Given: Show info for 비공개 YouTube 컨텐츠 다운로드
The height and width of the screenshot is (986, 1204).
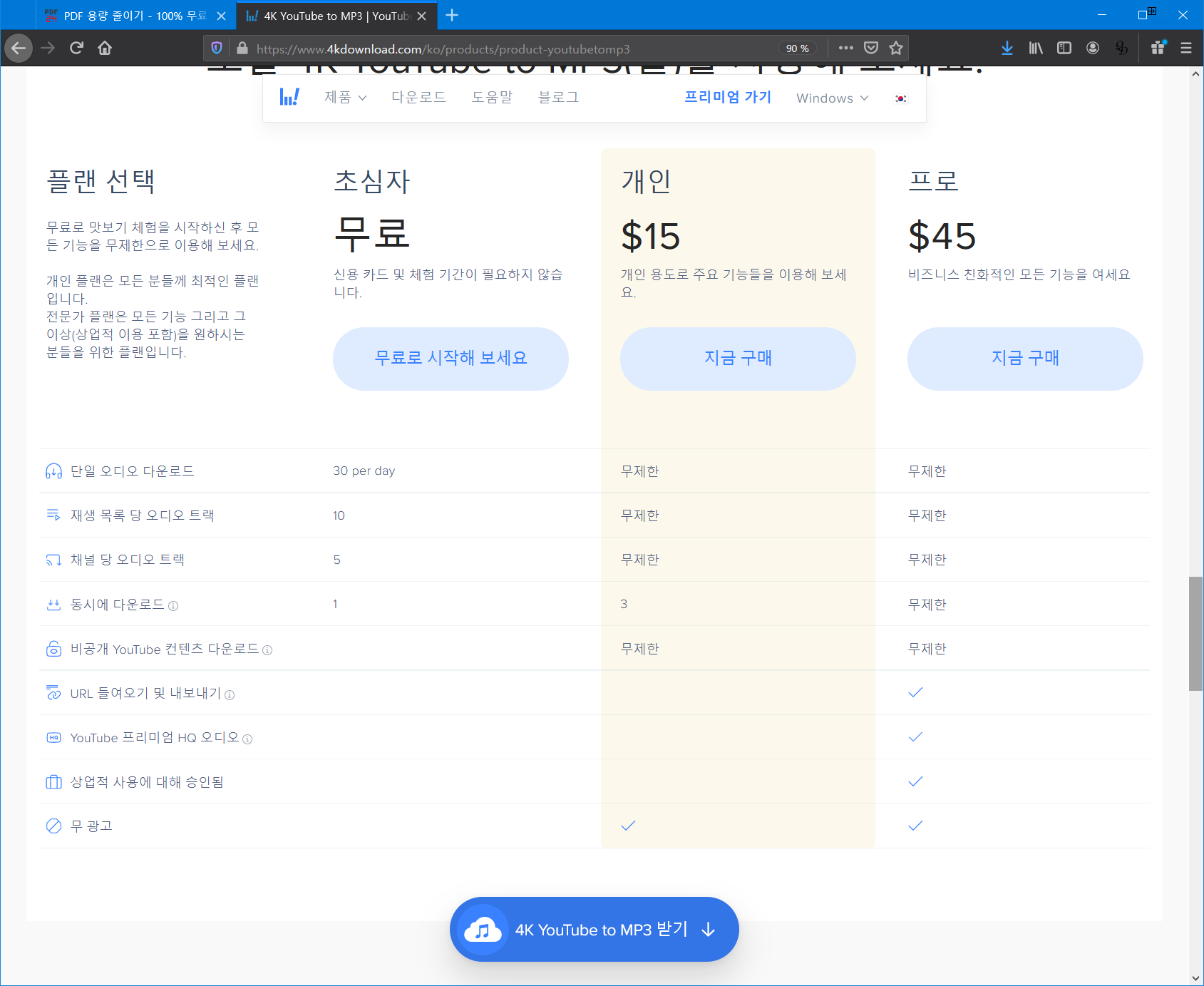Looking at the screenshot, I should pyautogui.click(x=267, y=650).
